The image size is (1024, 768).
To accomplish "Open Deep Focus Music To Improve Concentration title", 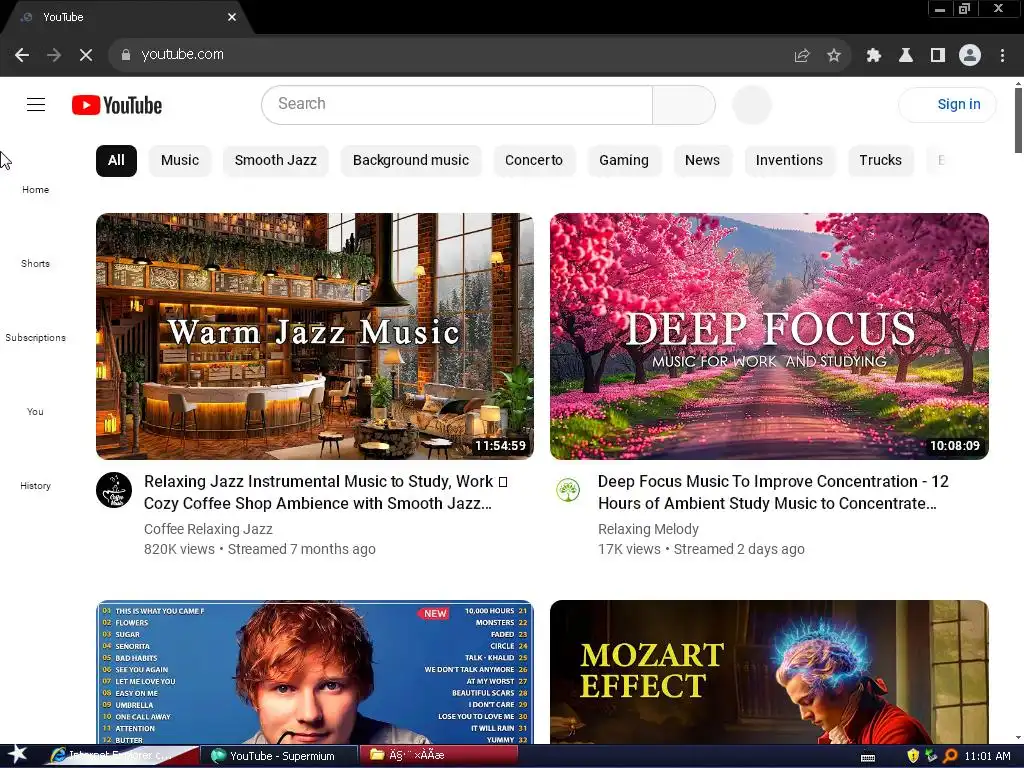I will pyautogui.click(x=773, y=492).
